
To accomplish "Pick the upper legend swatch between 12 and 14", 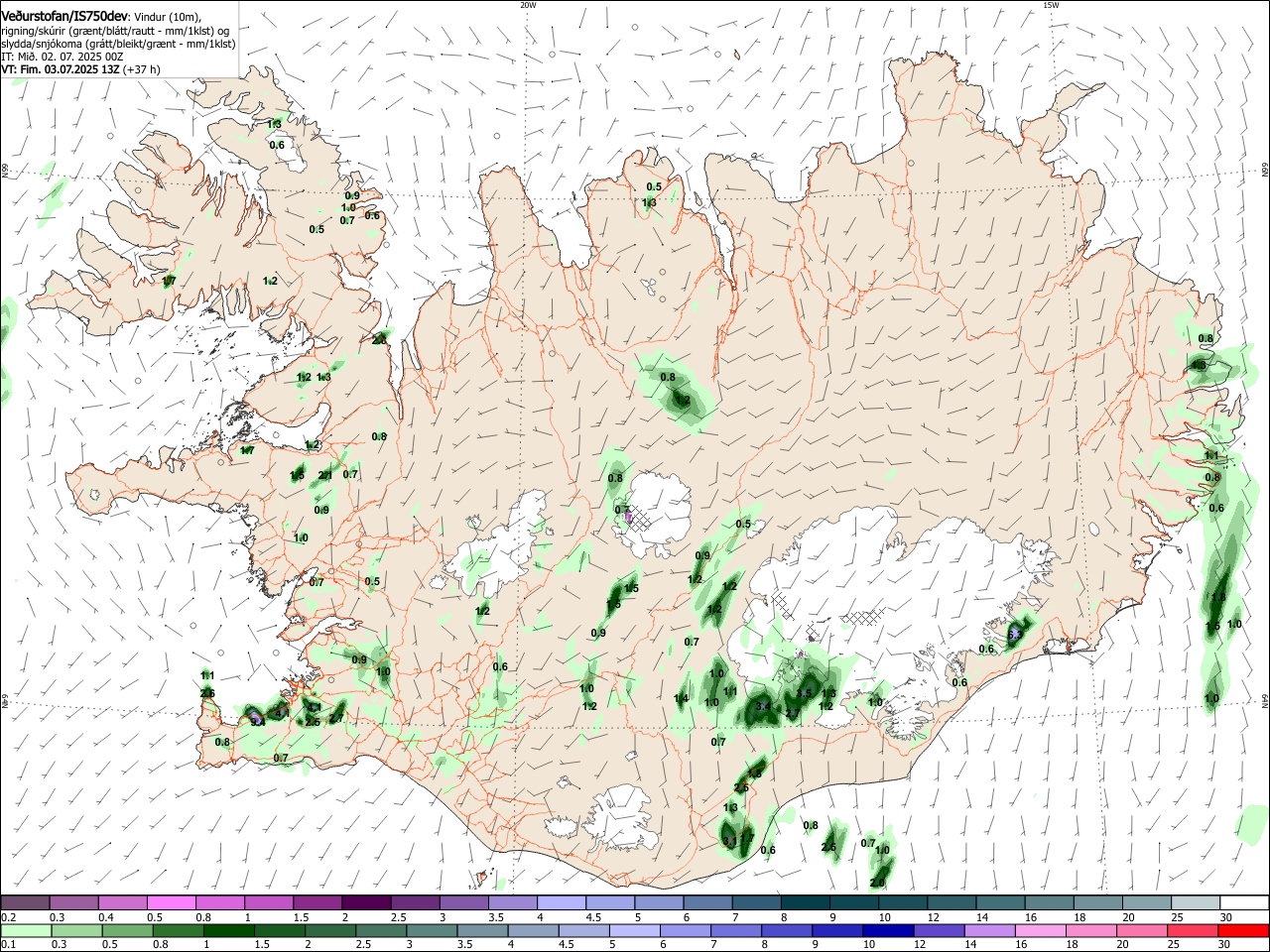I will pyautogui.click(x=951, y=902).
